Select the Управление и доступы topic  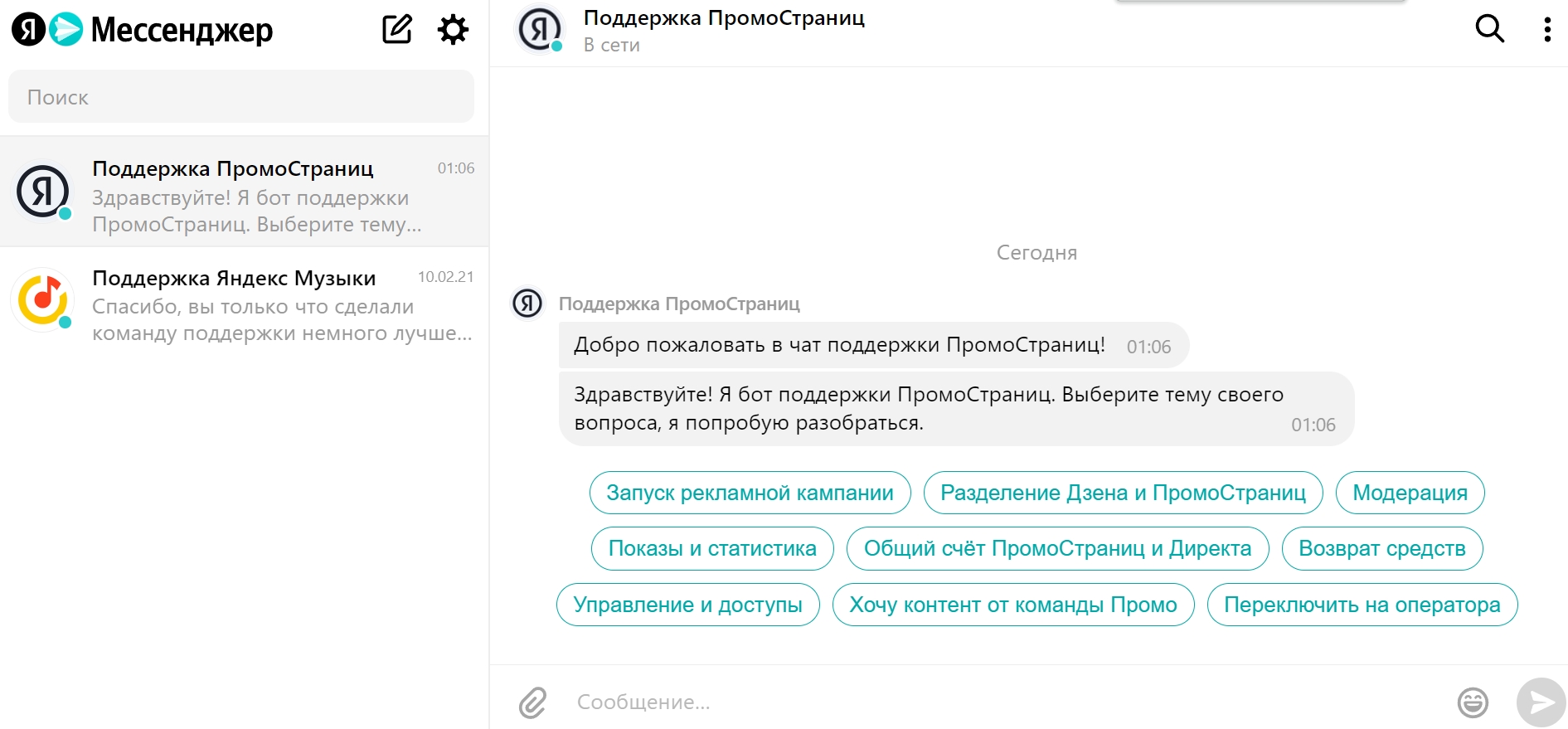click(687, 605)
